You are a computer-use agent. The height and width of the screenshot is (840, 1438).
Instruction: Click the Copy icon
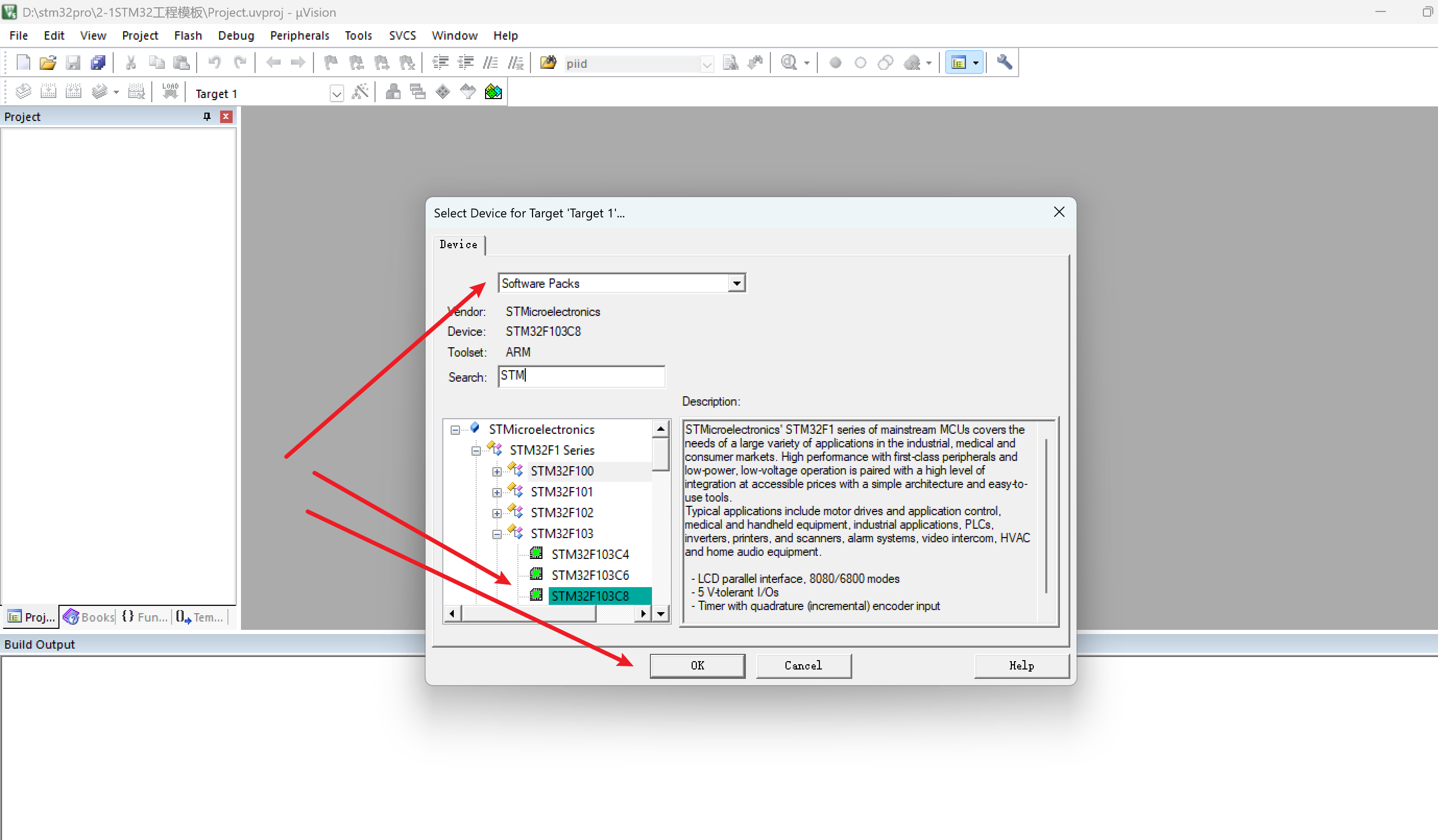156,63
